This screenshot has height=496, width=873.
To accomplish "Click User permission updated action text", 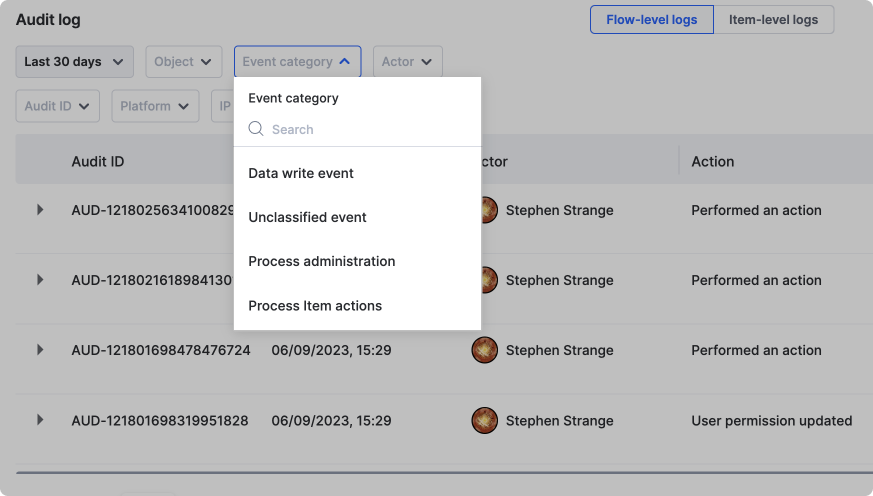I will (772, 421).
